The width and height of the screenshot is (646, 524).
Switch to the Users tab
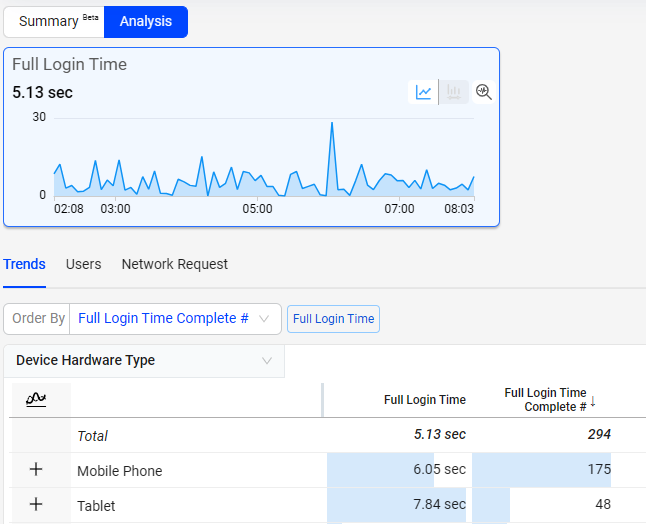tap(83, 264)
